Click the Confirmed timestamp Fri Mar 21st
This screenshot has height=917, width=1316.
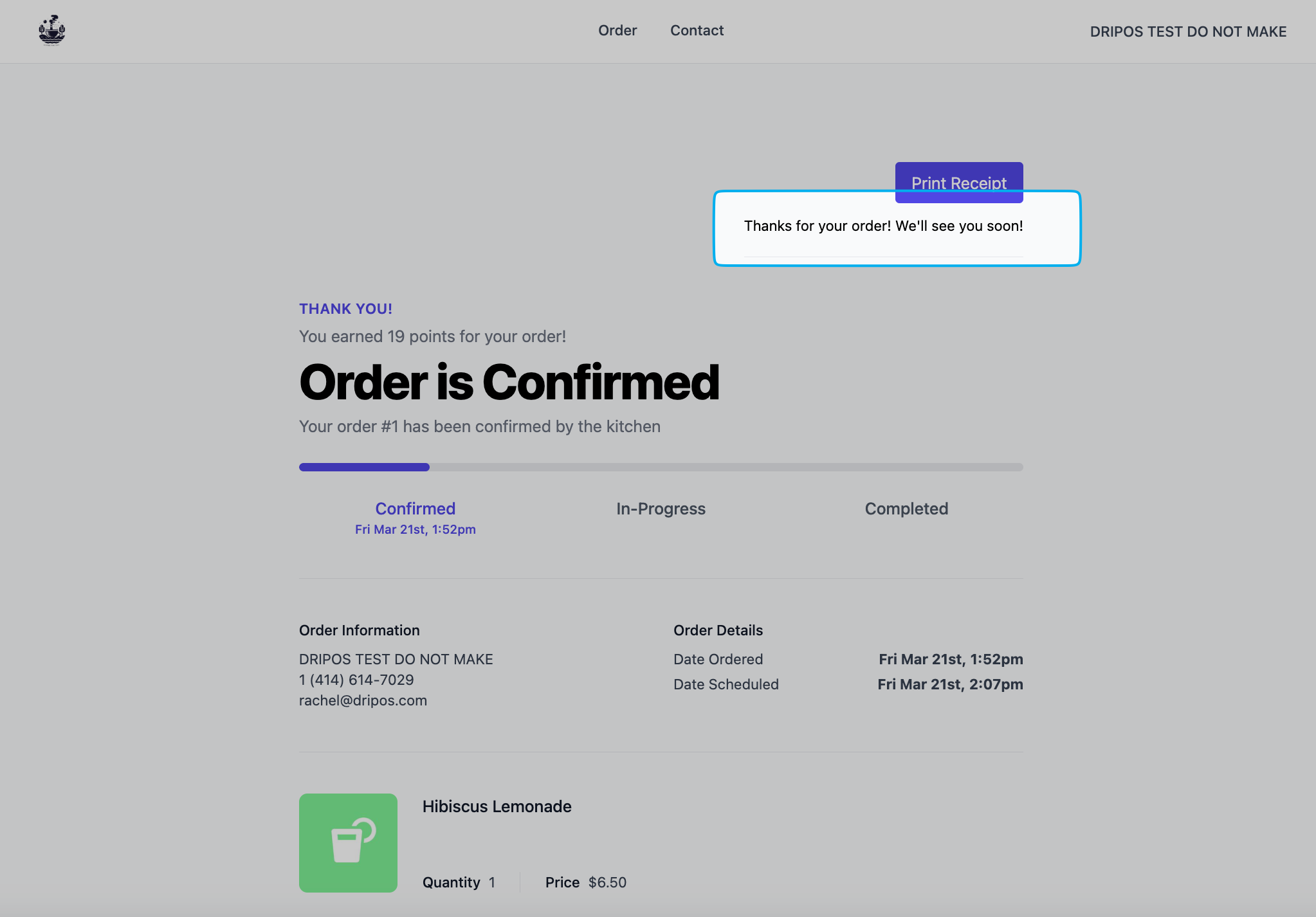(415, 529)
